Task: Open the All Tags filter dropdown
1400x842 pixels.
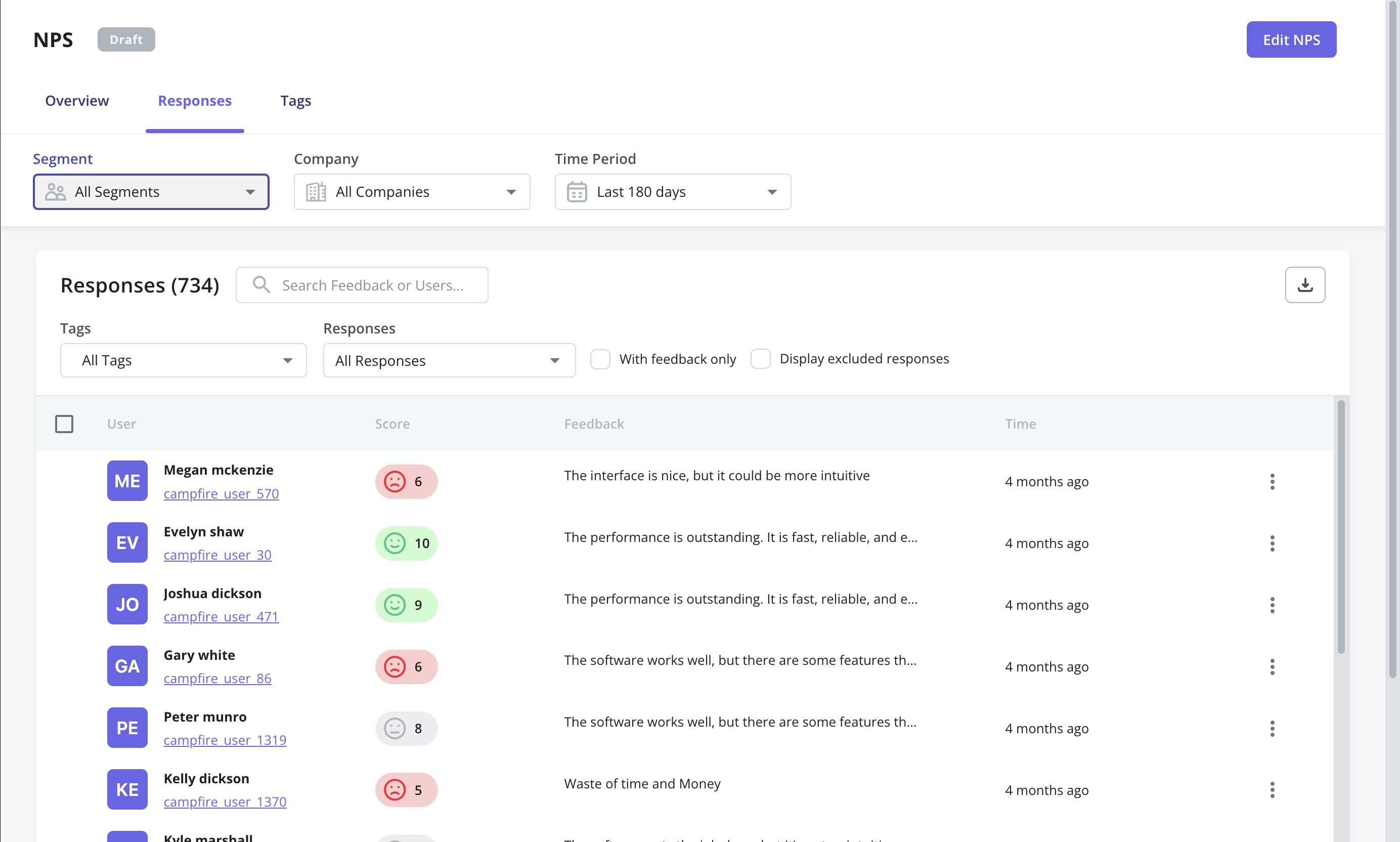Action: click(183, 360)
